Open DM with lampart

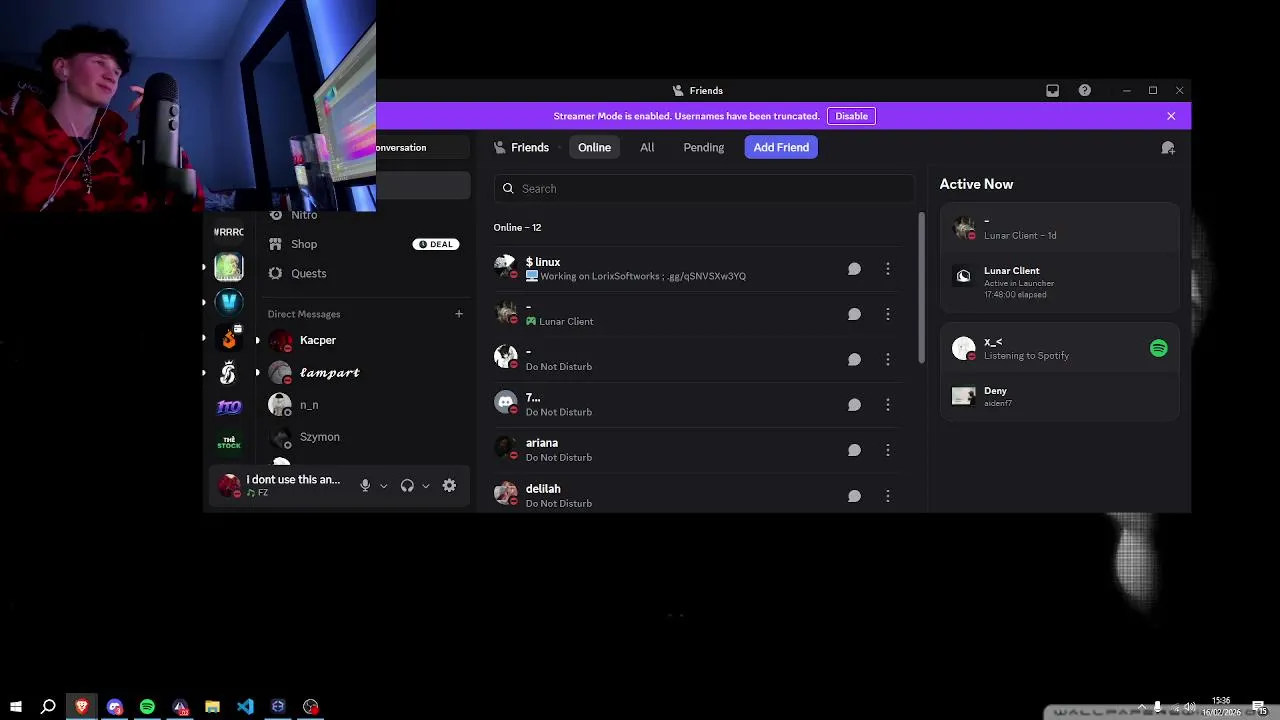[364, 373]
